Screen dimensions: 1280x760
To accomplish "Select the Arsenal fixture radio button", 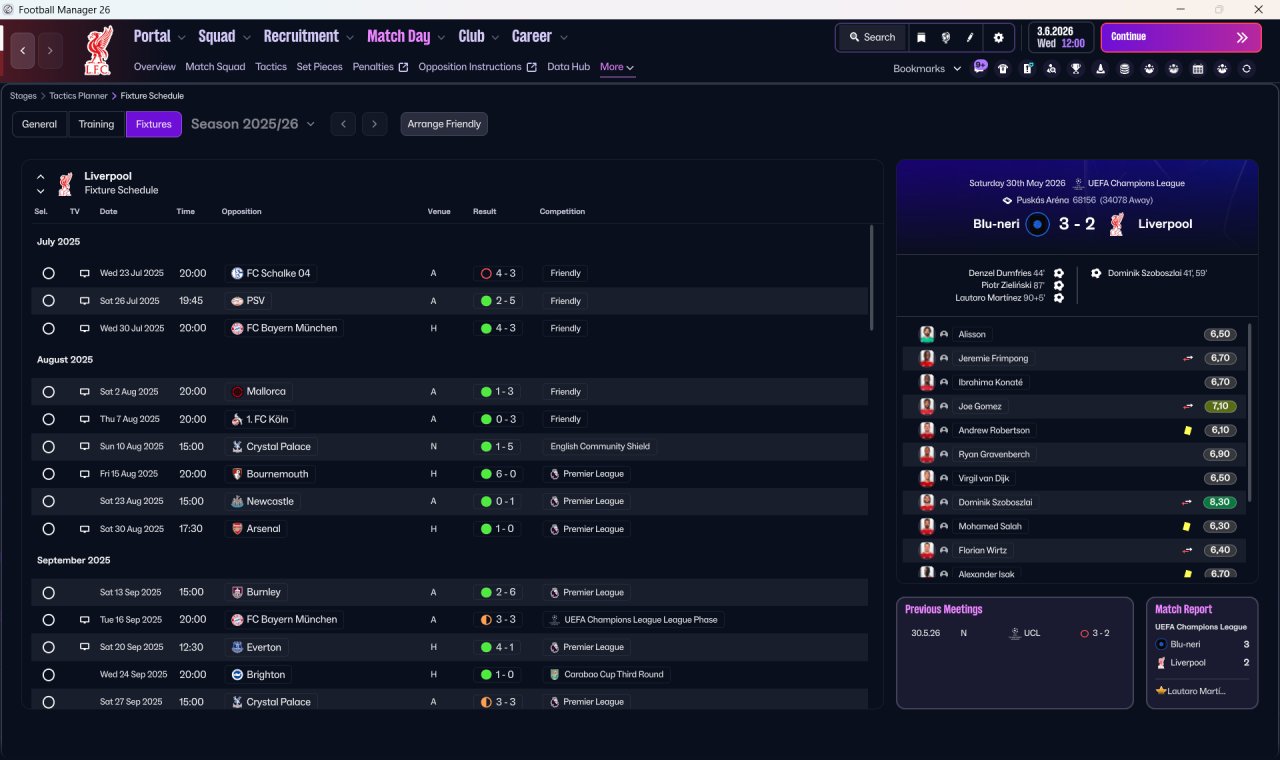I will (x=48, y=529).
